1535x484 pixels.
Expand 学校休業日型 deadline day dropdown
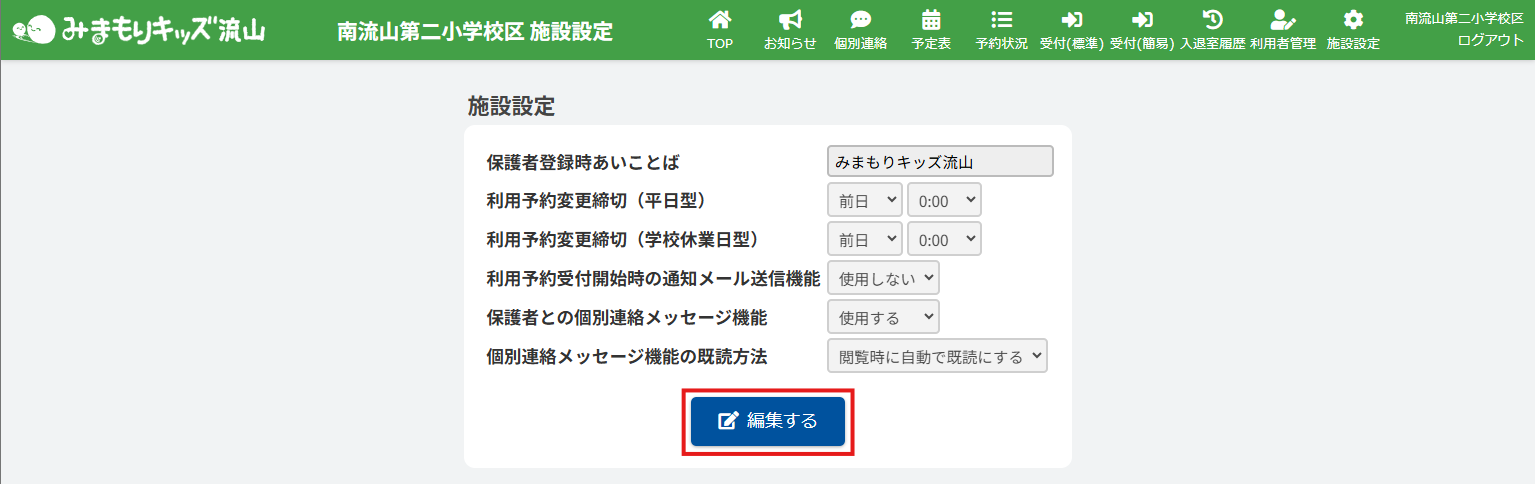tap(865, 239)
